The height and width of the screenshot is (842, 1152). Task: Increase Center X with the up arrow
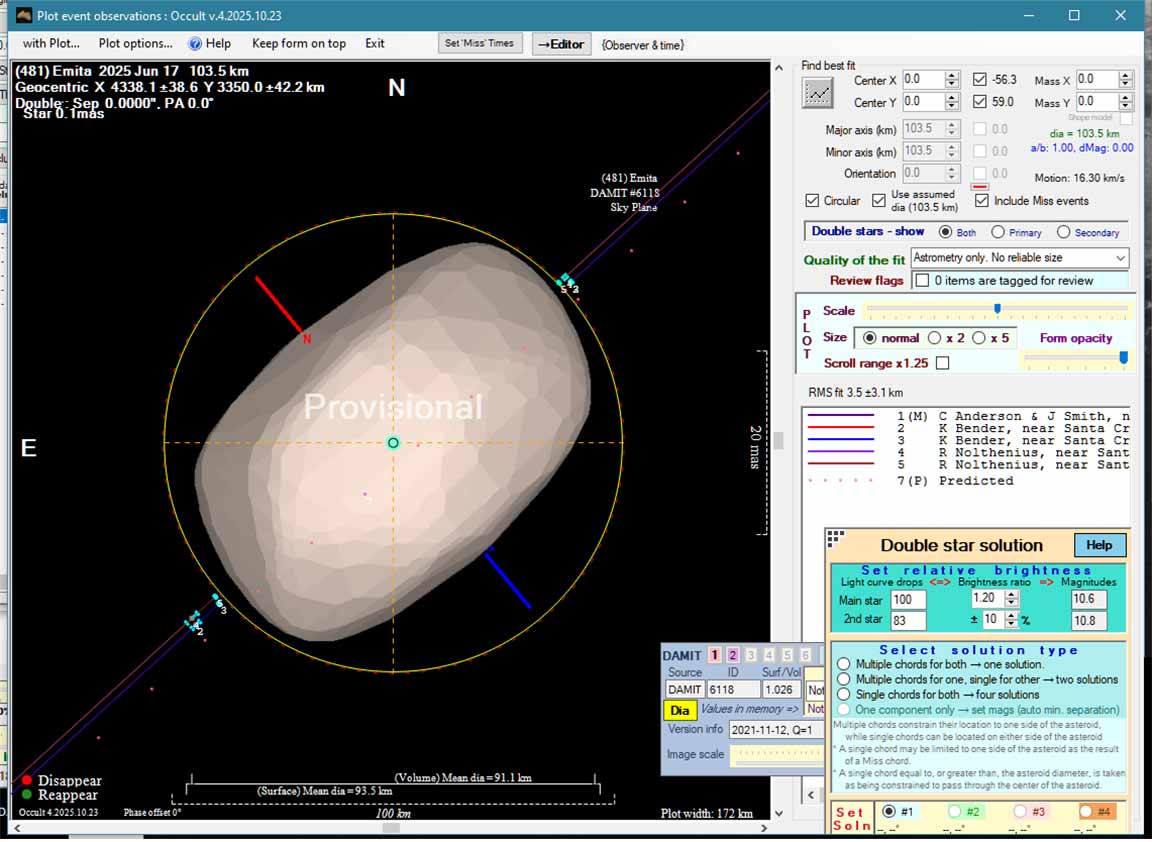(x=952, y=75)
